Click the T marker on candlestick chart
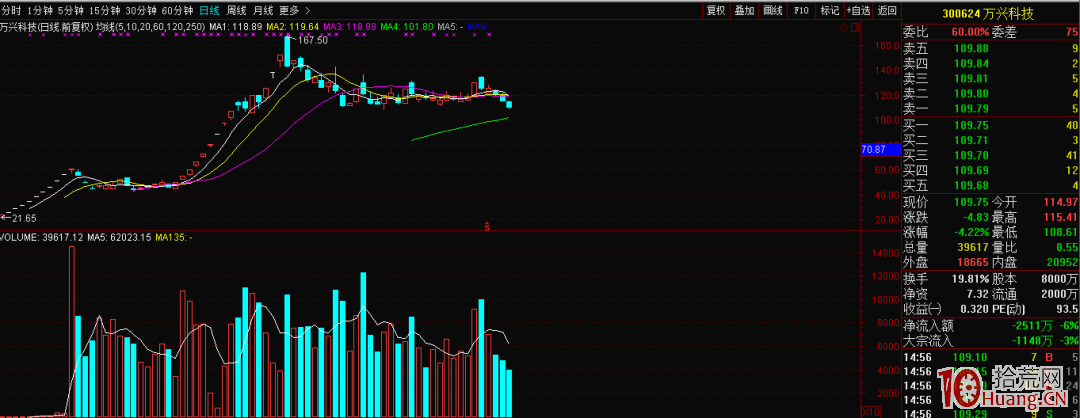 (273, 74)
